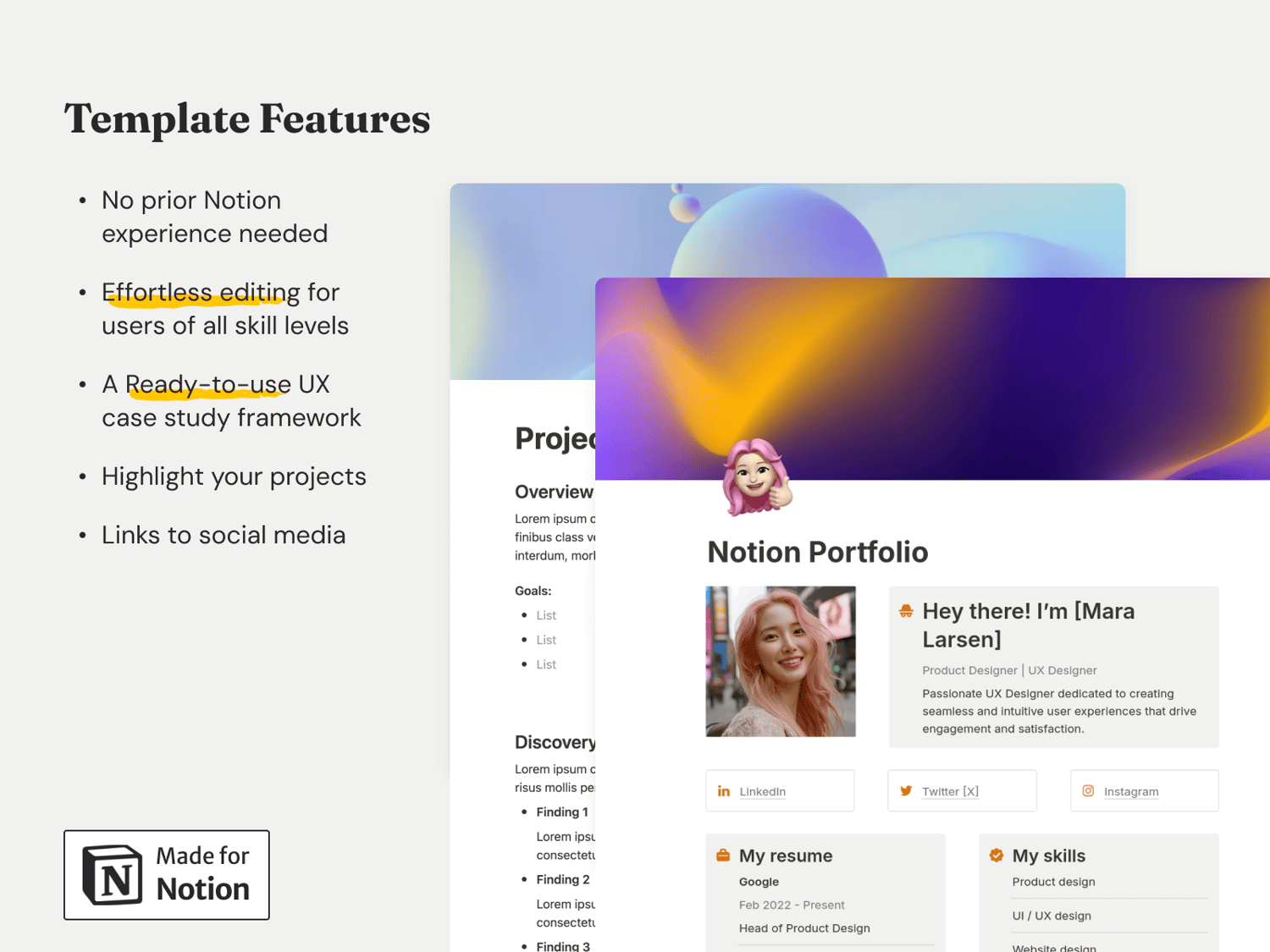Click the briefcase icon beside My resume

[723, 856]
